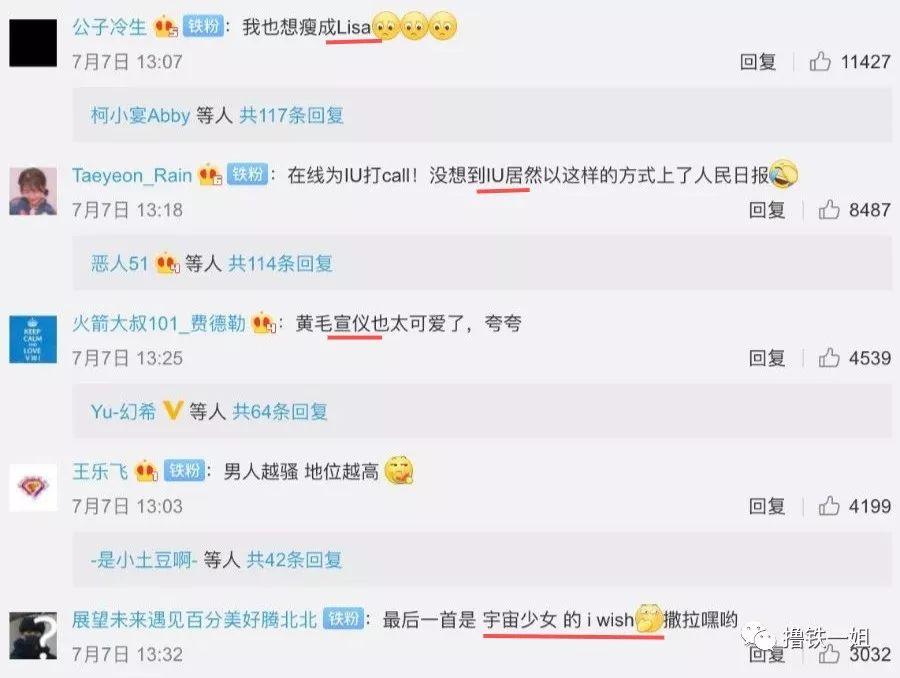The width and height of the screenshot is (900, 678).
Task: Visit 展望未来遇见百分美好腾北北 profile
Action: [x=195, y=619]
